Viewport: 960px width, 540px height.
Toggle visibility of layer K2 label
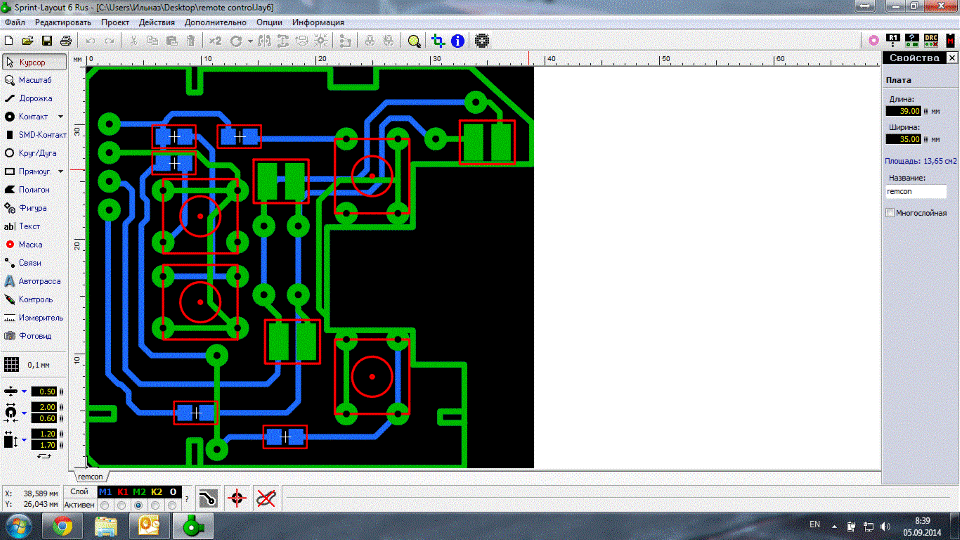click(157, 492)
